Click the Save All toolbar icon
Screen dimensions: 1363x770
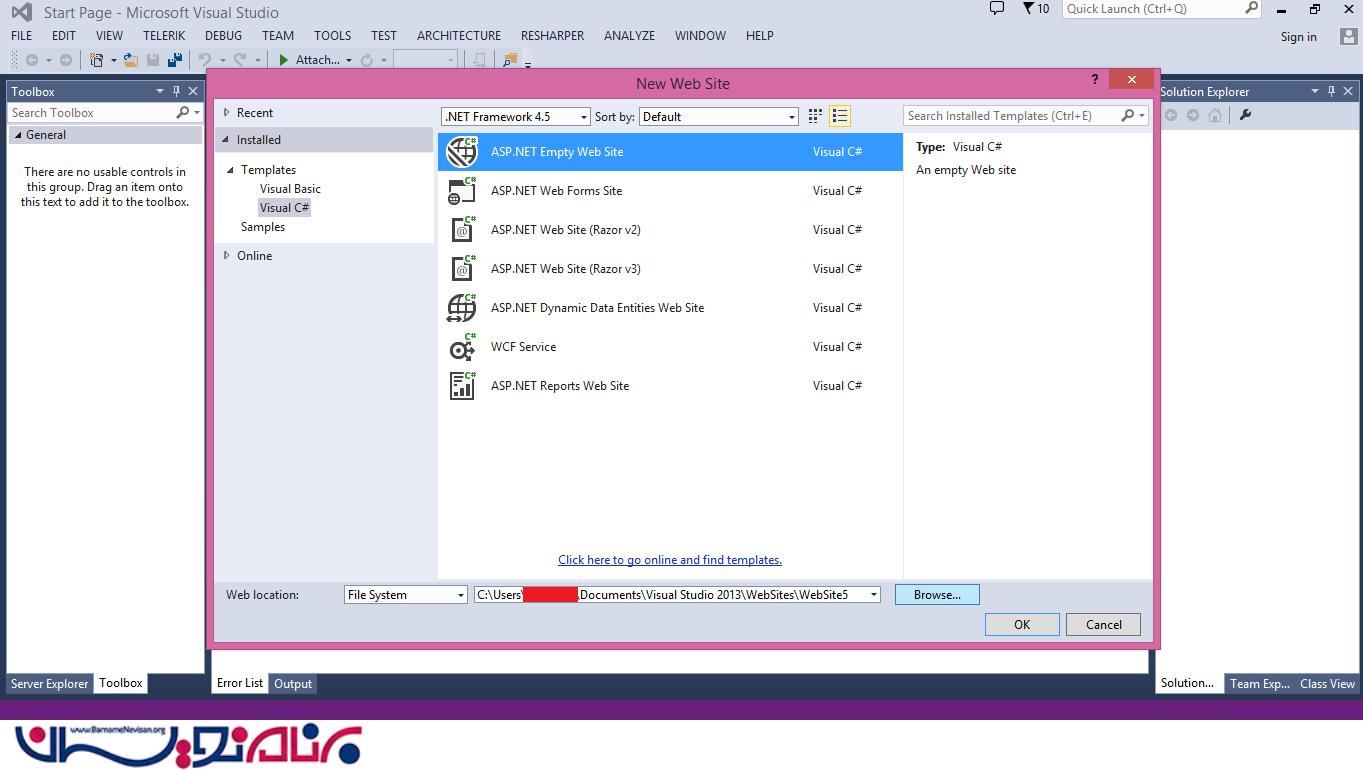tap(175, 60)
